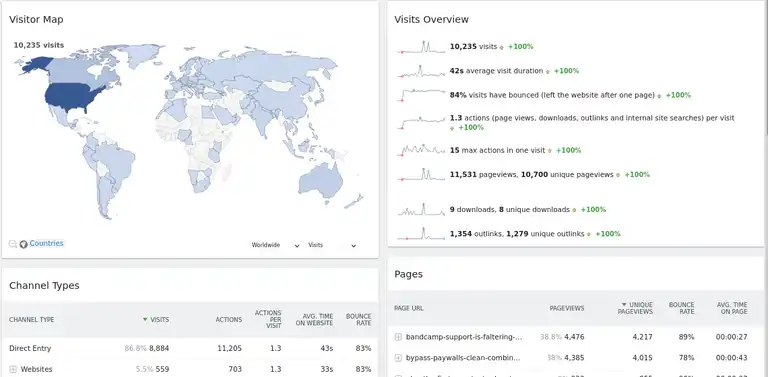The width and height of the screenshot is (768, 377).
Task: Expand the bypass-paywalls-clean-combin page row
Action: [x=398, y=358]
